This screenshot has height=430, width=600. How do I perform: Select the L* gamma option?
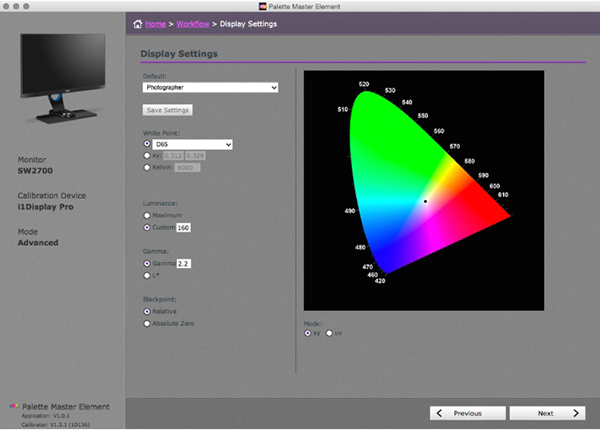[x=149, y=274]
